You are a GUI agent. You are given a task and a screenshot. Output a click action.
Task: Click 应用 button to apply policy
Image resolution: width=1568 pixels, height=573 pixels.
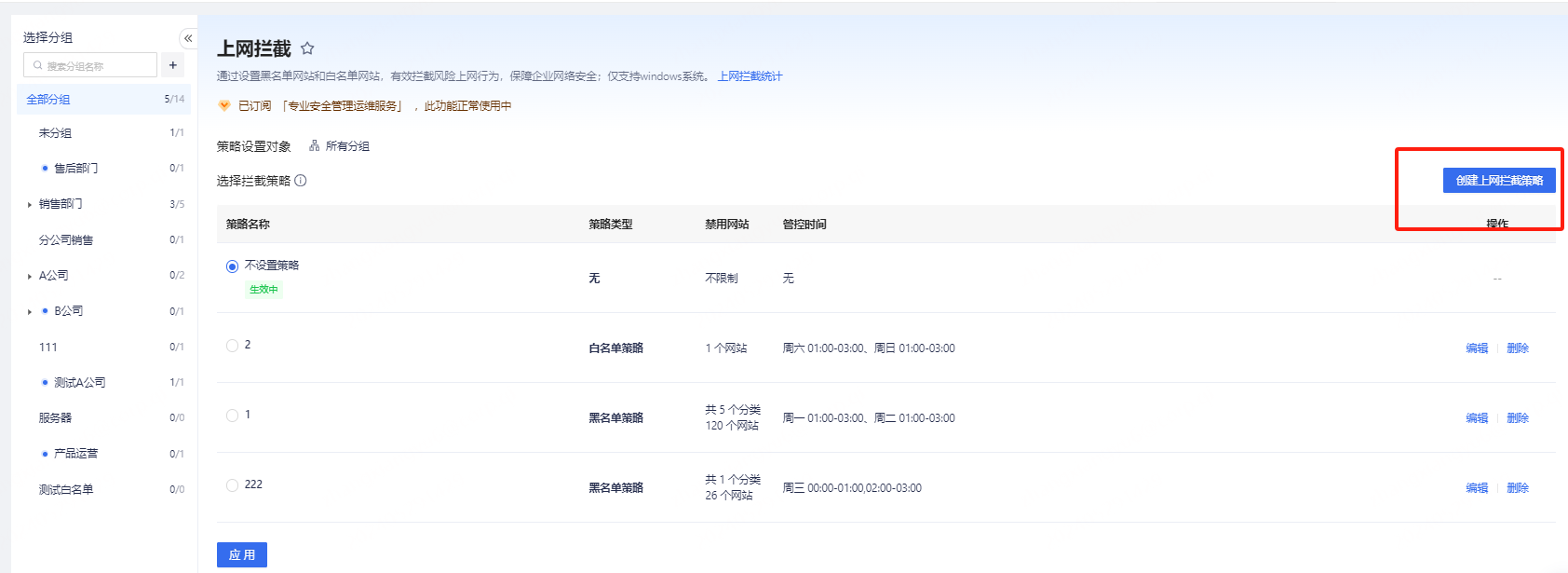[242, 555]
